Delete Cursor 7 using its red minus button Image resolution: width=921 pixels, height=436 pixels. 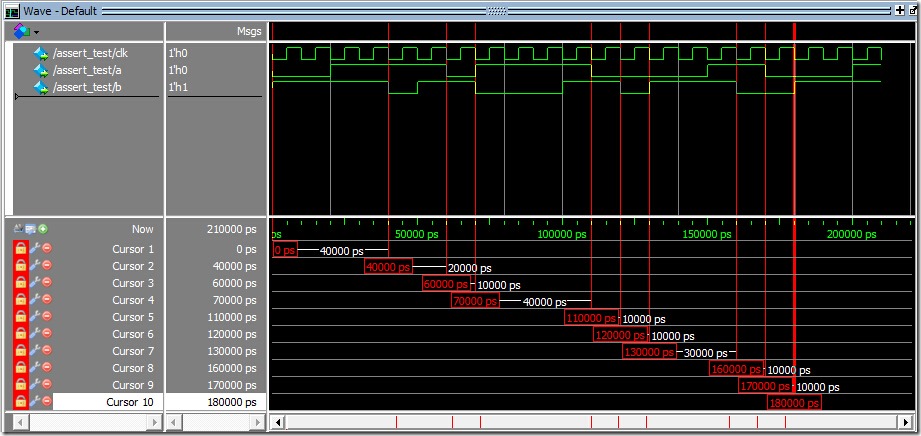pos(47,351)
